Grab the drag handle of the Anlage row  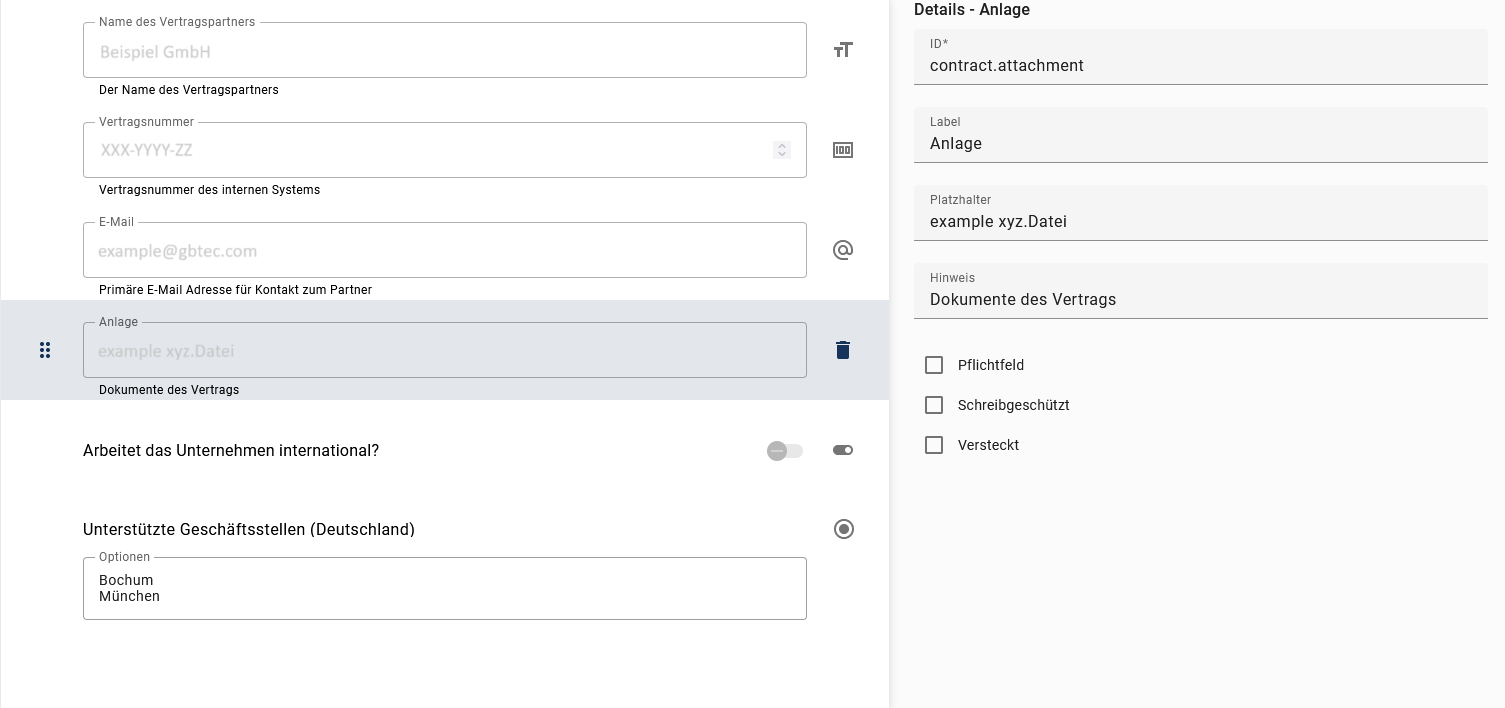45,350
